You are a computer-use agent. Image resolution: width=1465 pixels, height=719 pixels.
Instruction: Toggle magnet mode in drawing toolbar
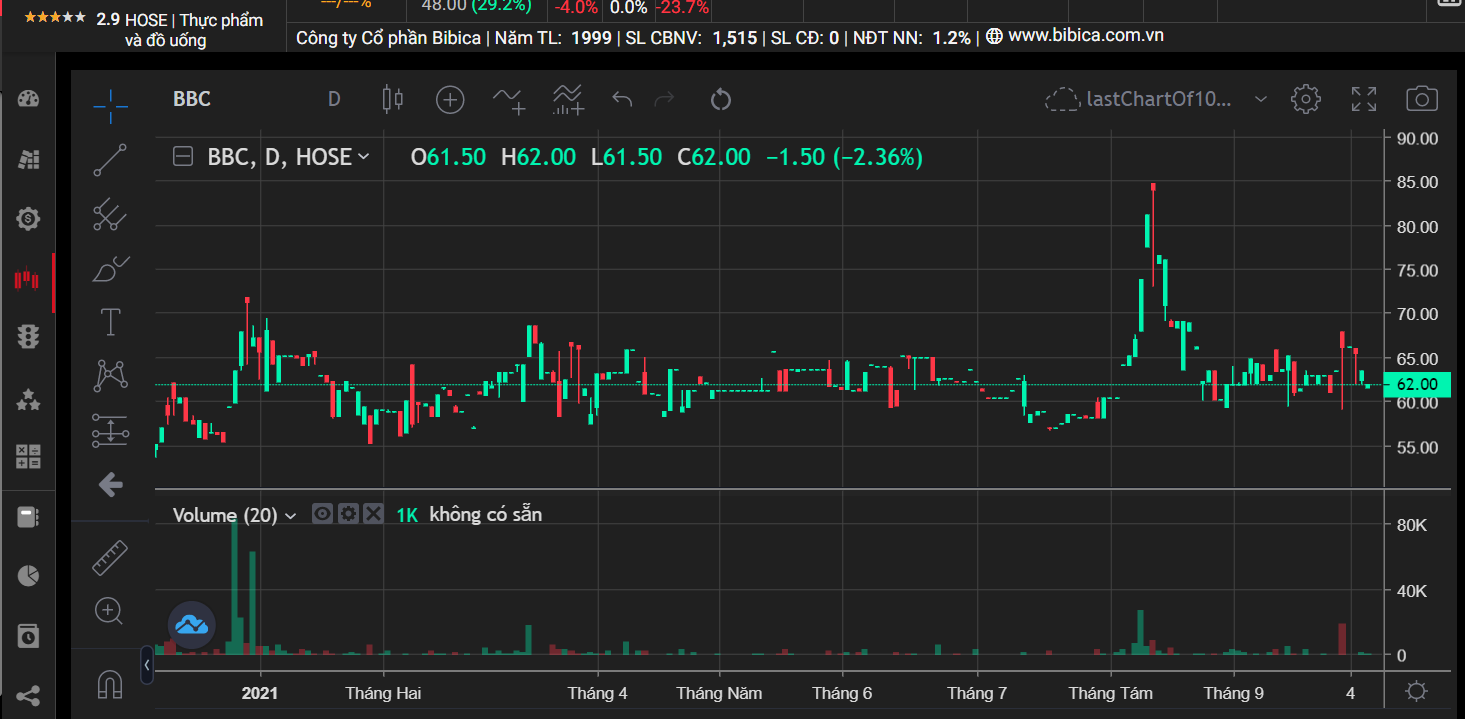pyautogui.click(x=110, y=685)
